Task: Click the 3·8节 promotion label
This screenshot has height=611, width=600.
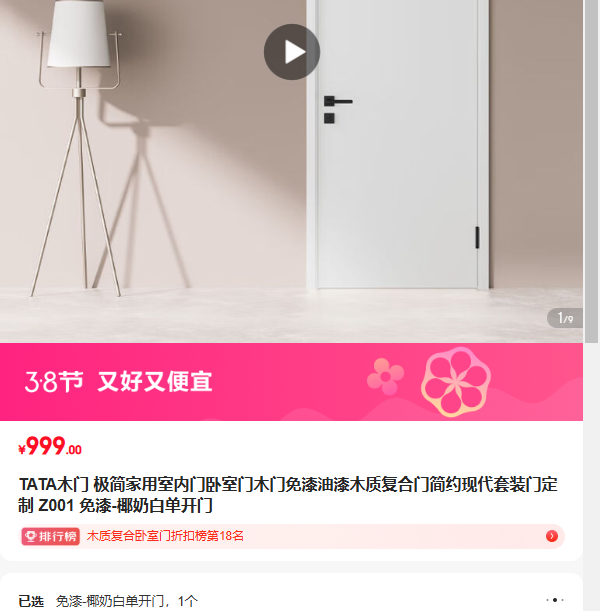Action: click(54, 381)
